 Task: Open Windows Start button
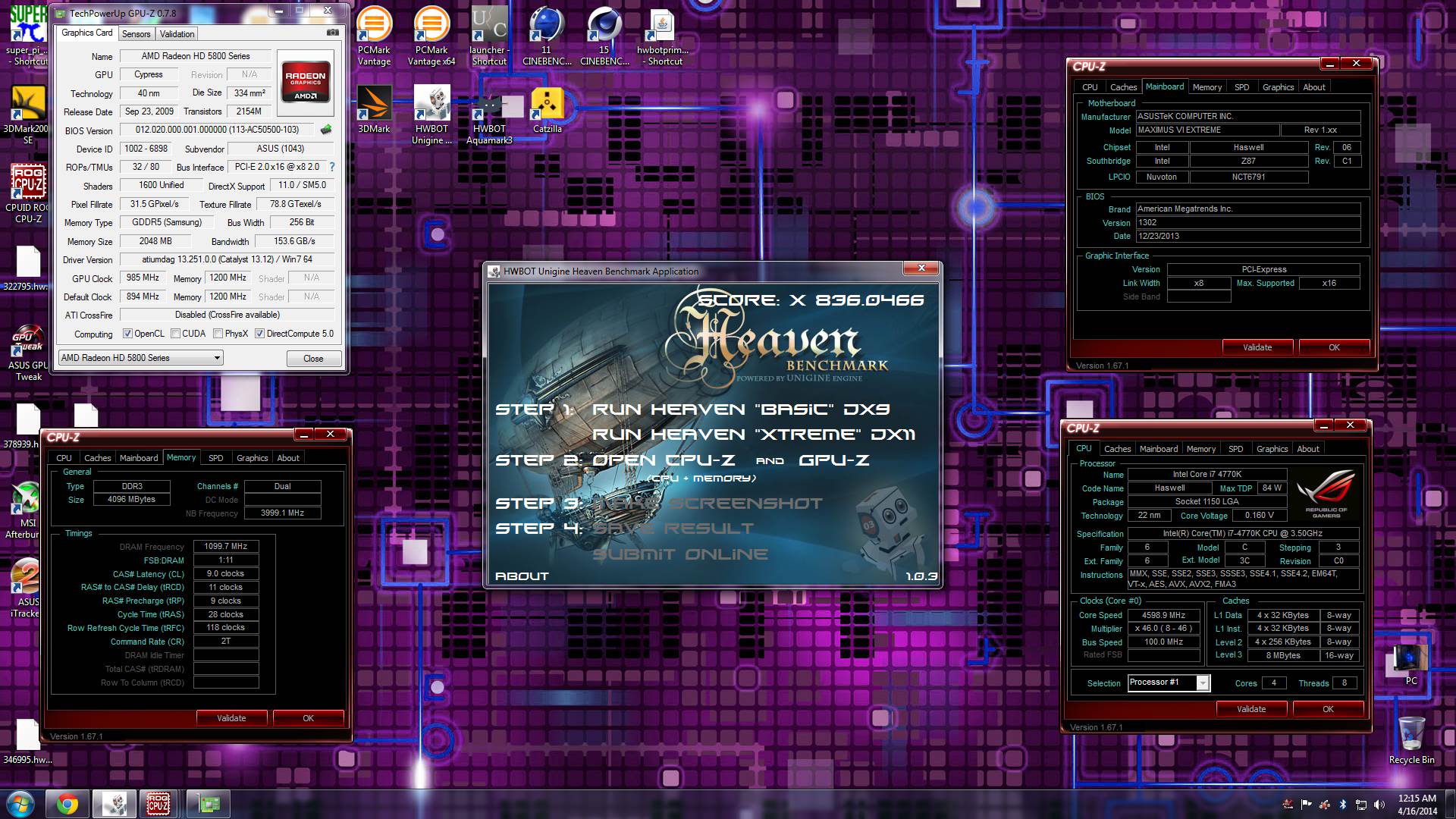(20, 804)
